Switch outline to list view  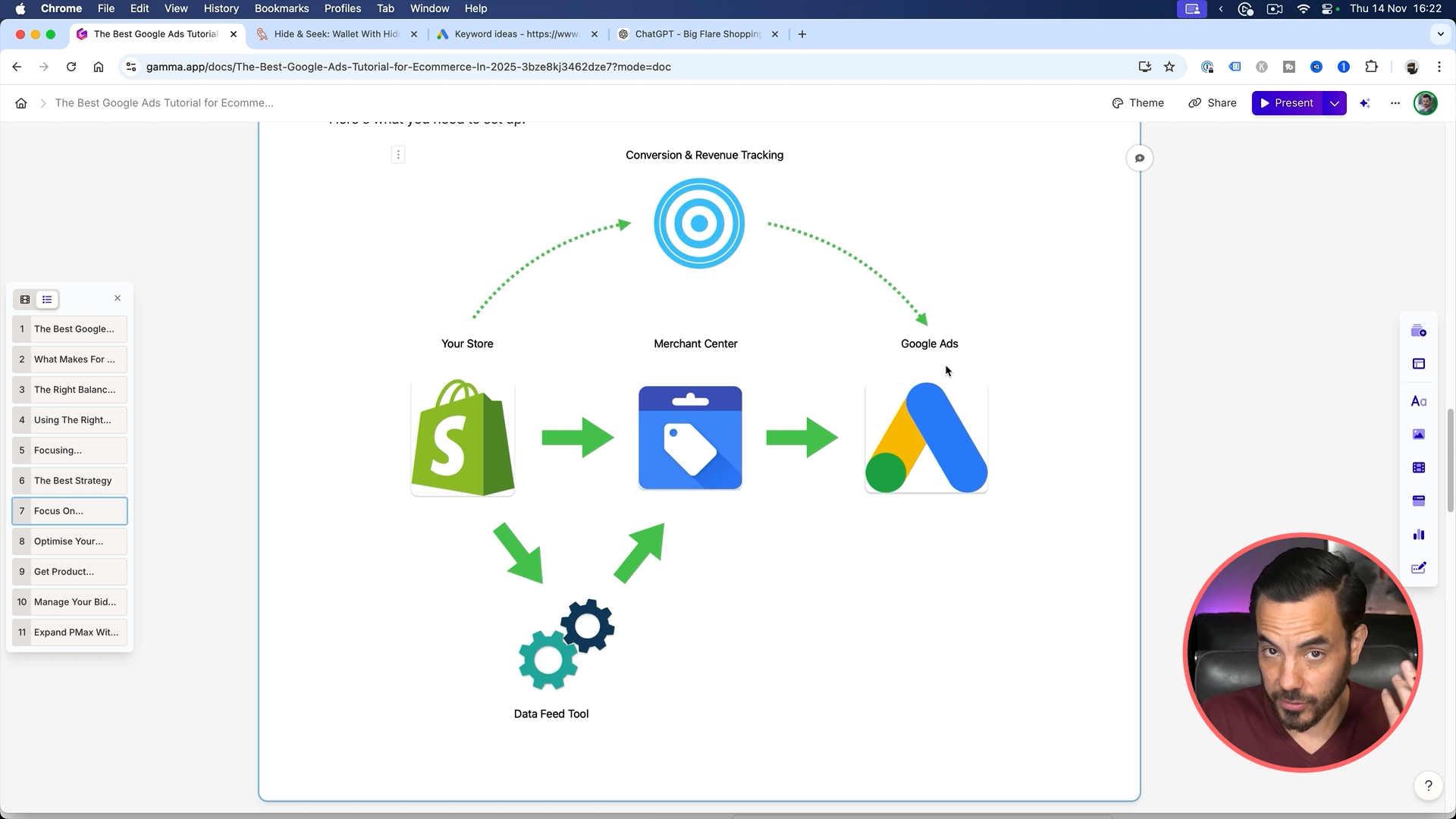(47, 300)
